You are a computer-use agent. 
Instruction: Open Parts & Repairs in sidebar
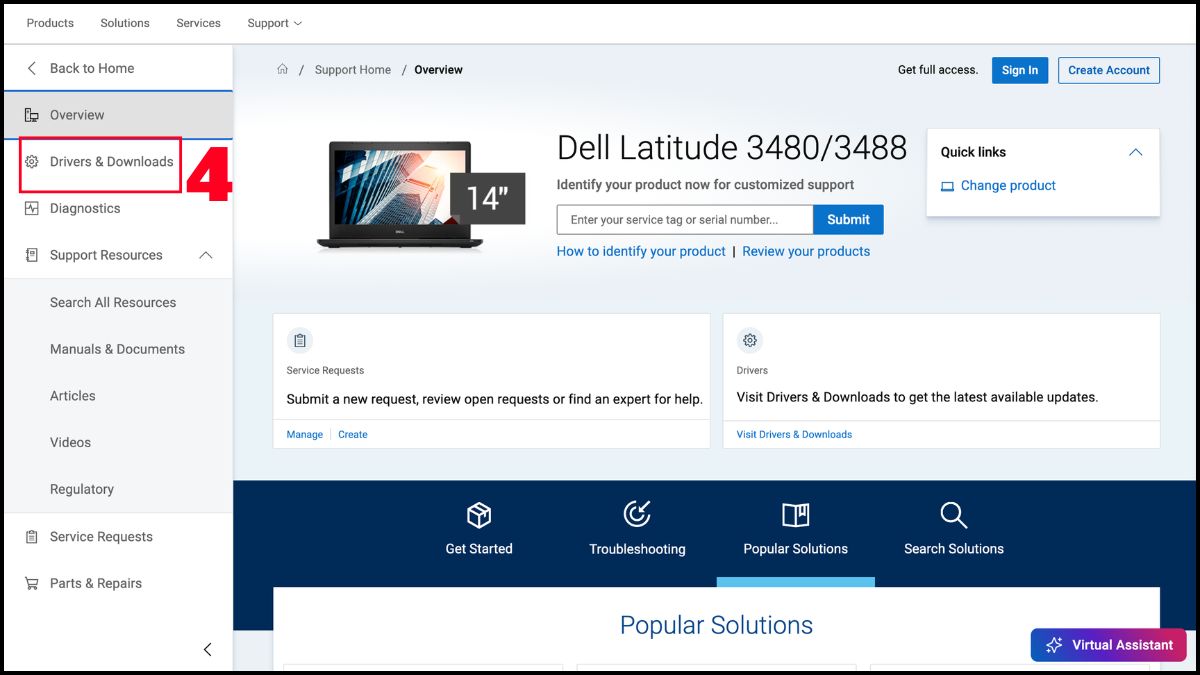tap(96, 583)
